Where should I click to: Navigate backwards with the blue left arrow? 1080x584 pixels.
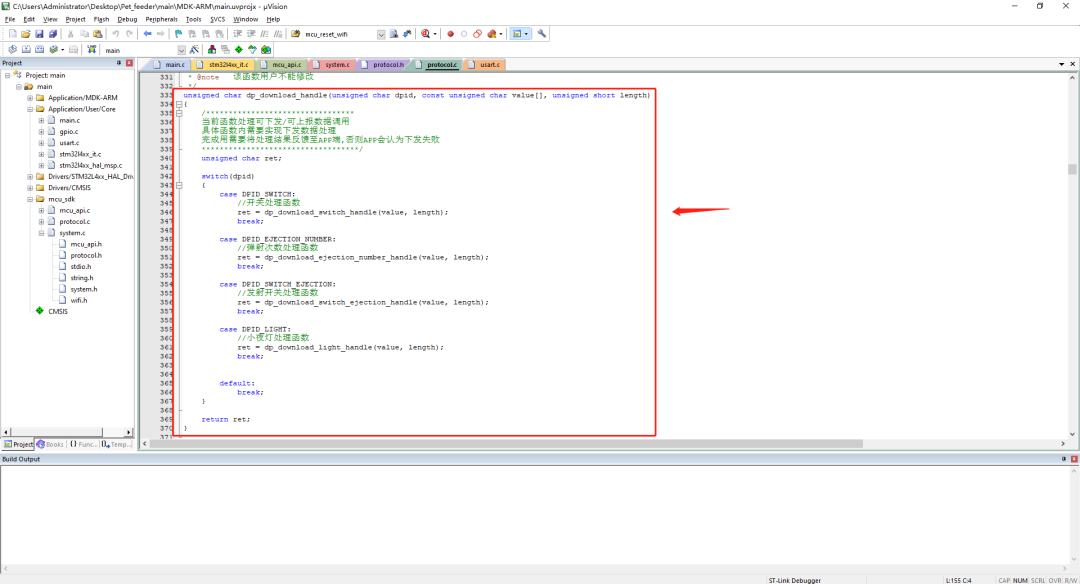coord(147,34)
